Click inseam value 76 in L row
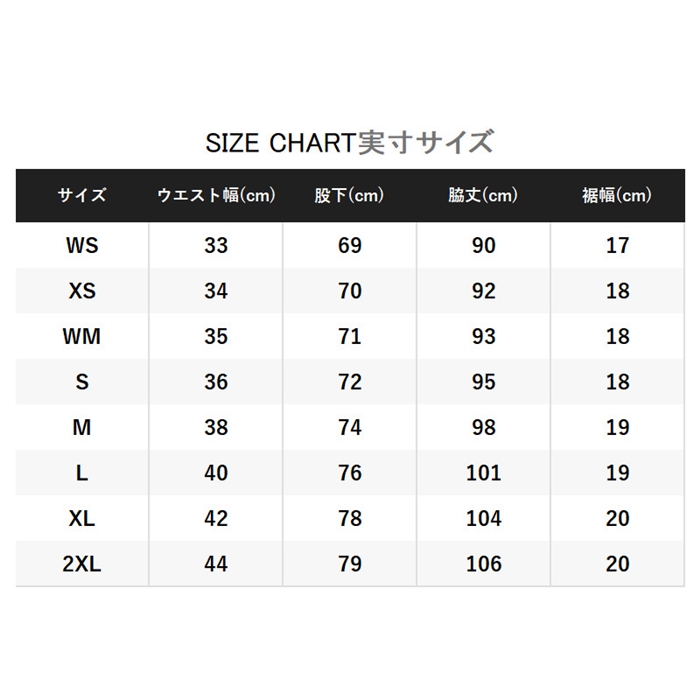 [x=349, y=473]
